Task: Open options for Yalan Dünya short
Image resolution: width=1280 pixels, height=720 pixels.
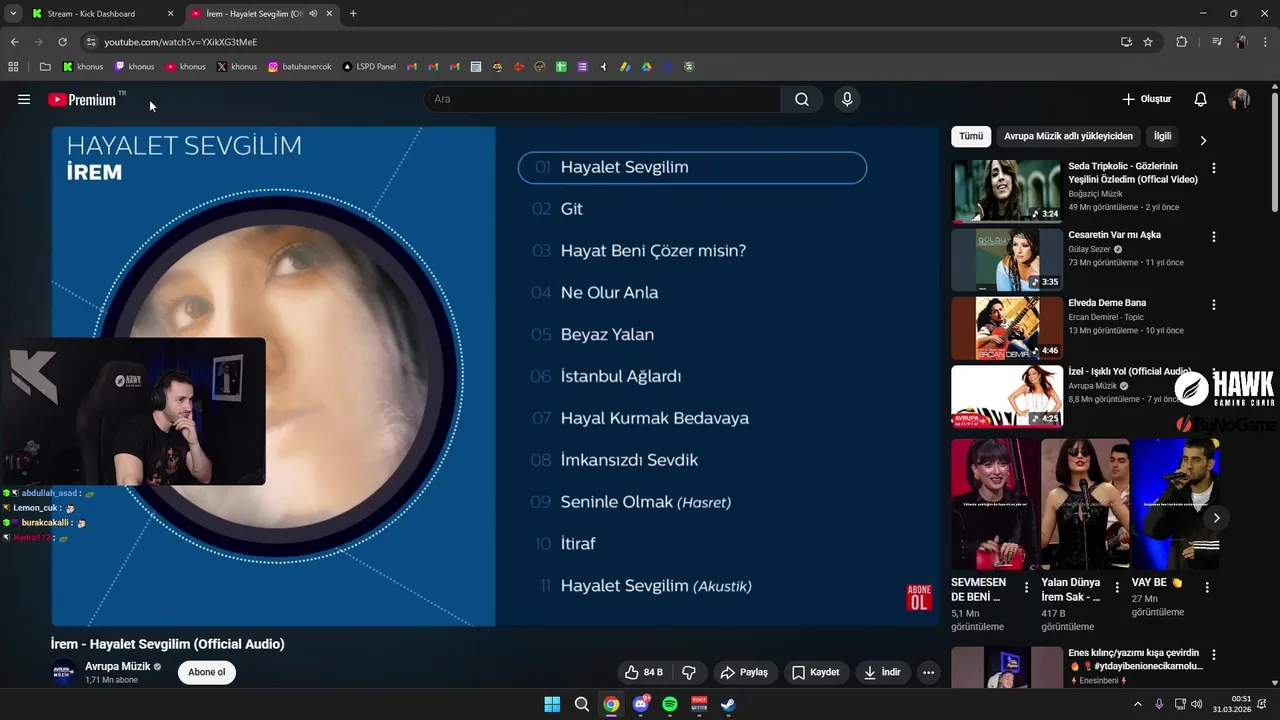Action: pos(1116,588)
